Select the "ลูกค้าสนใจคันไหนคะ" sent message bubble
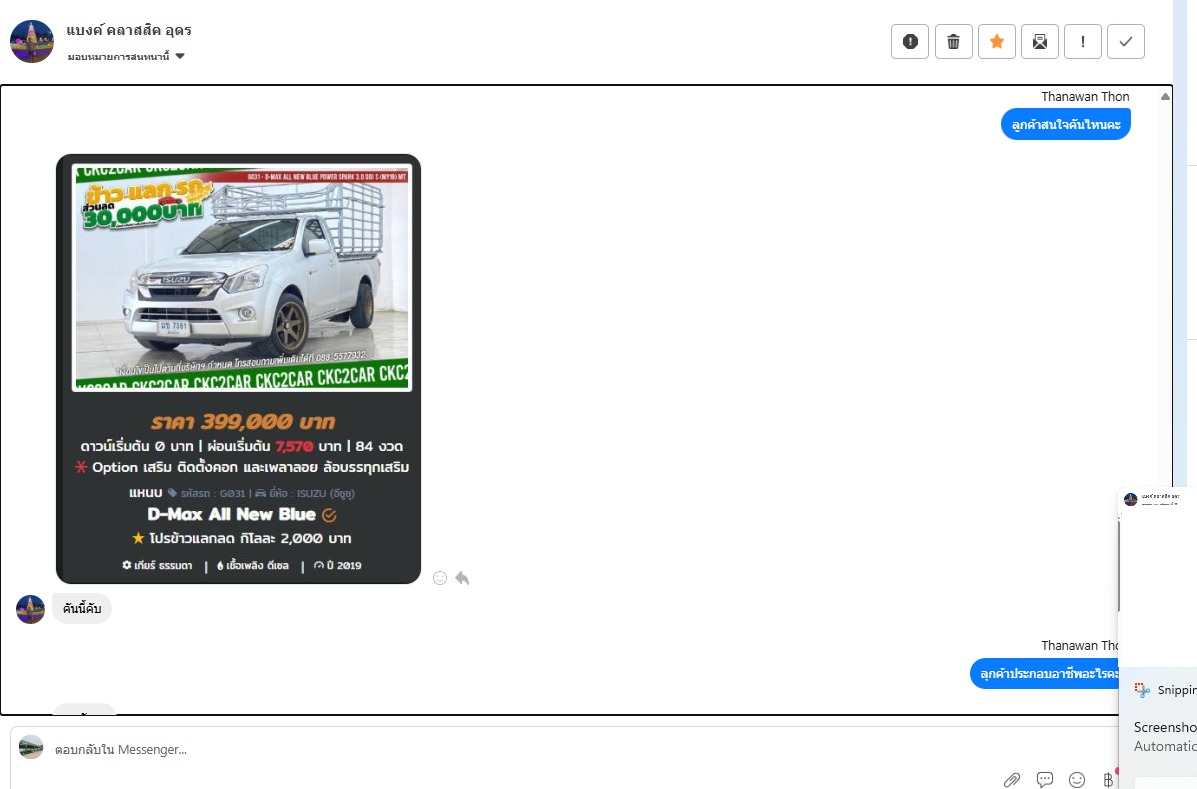The height and width of the screenshot is (789, 1197). (1066, 124)
